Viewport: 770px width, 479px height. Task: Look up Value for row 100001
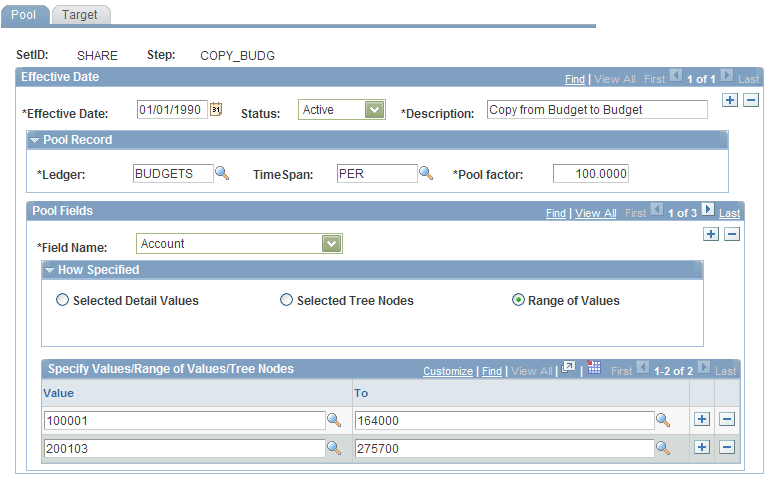pos(334,420)
